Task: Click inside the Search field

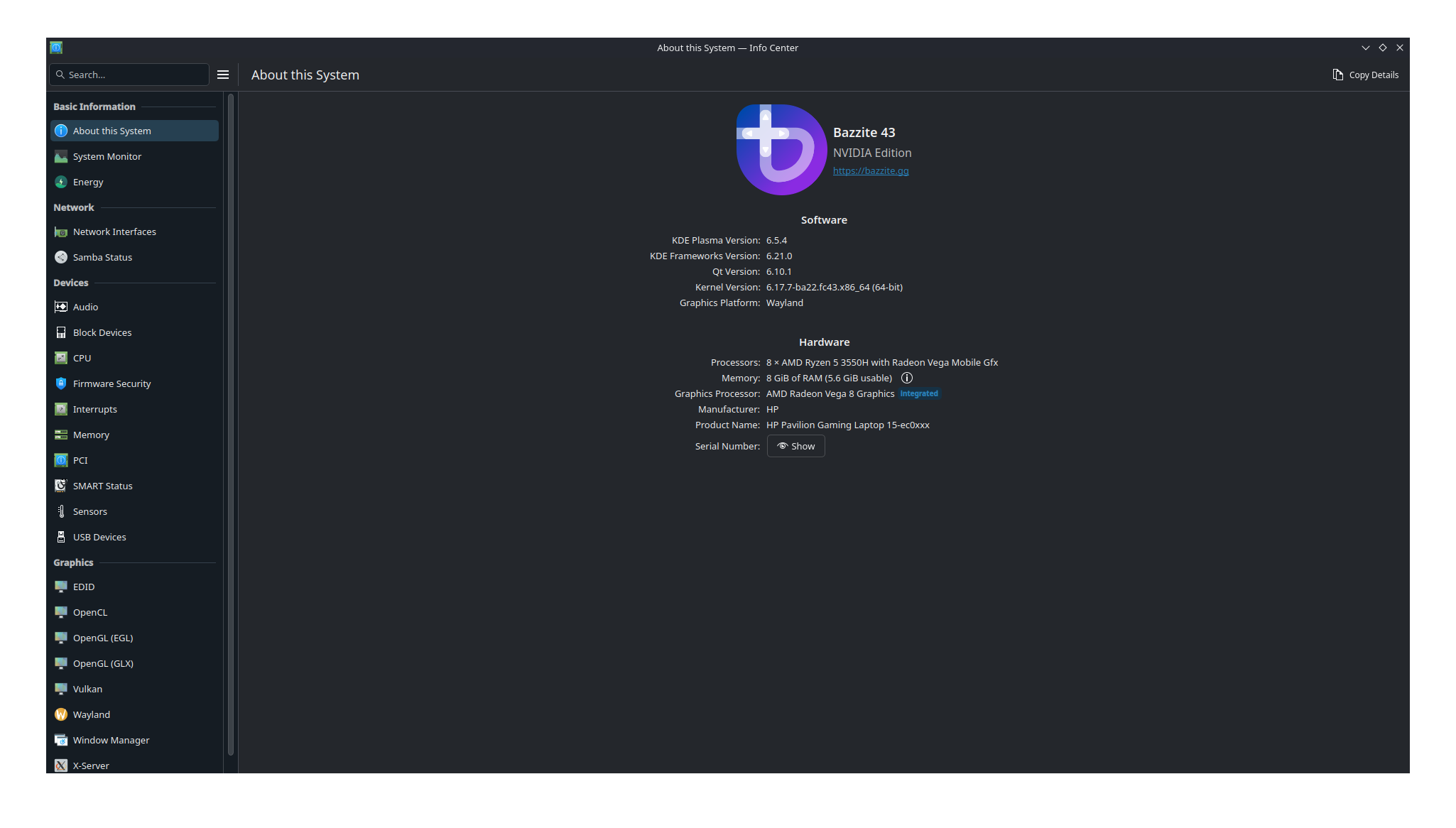Action: pyautogui.click(x=129, y=75)
